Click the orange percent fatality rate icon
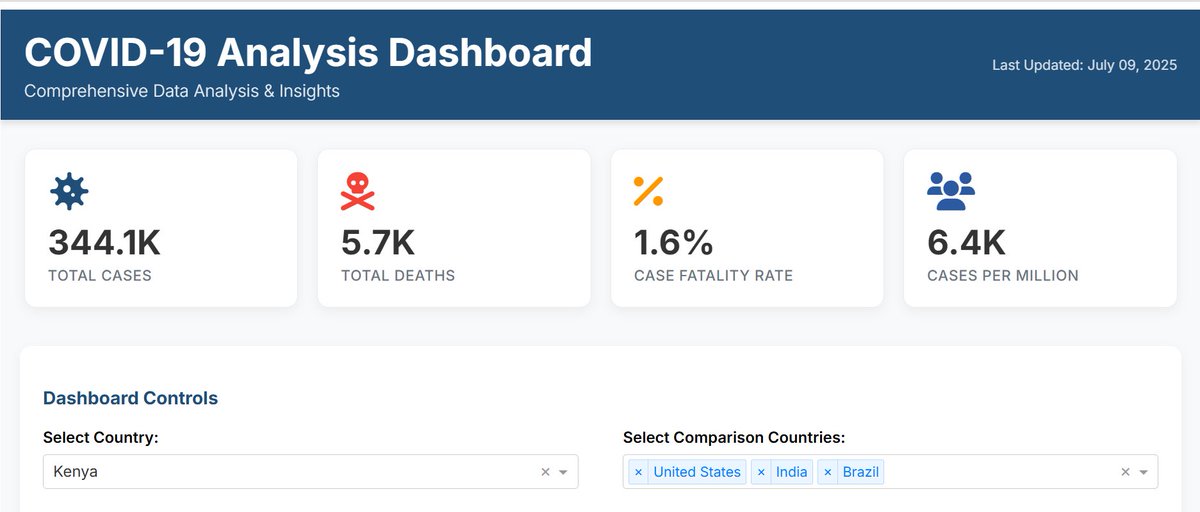This screenshot has height=512, width=1200. click(649, 191)
